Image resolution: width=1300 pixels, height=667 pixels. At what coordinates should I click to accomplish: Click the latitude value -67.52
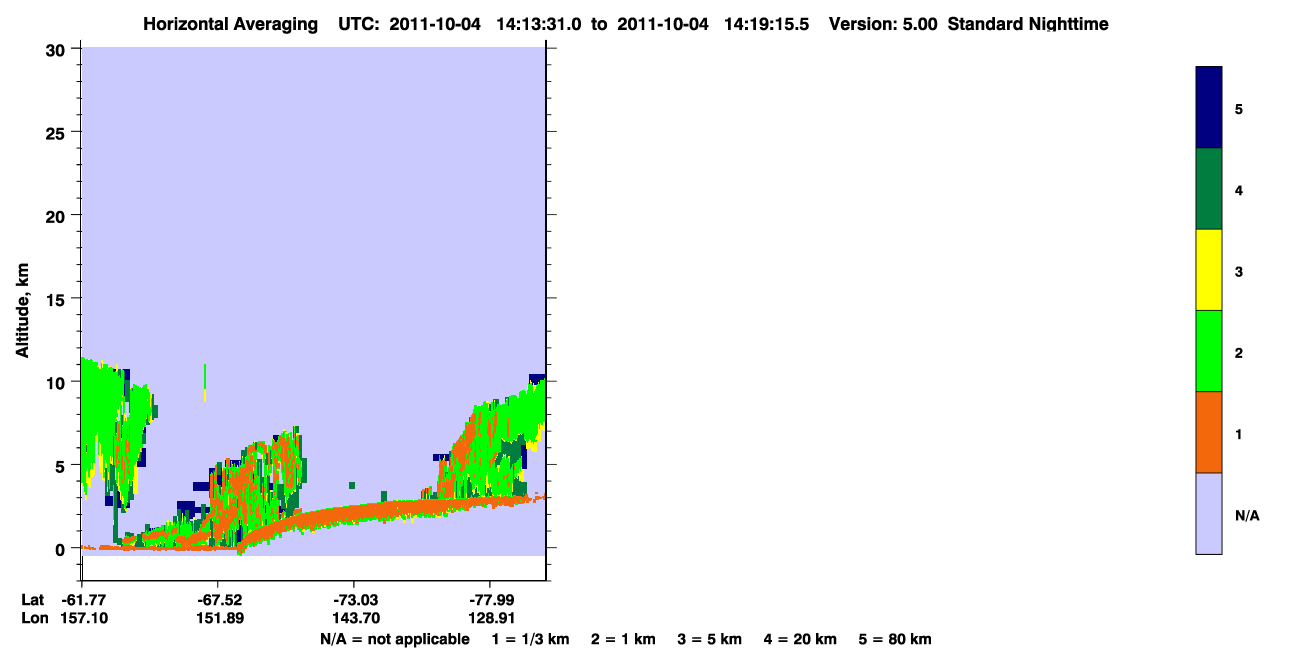click(x=218, y=600)
